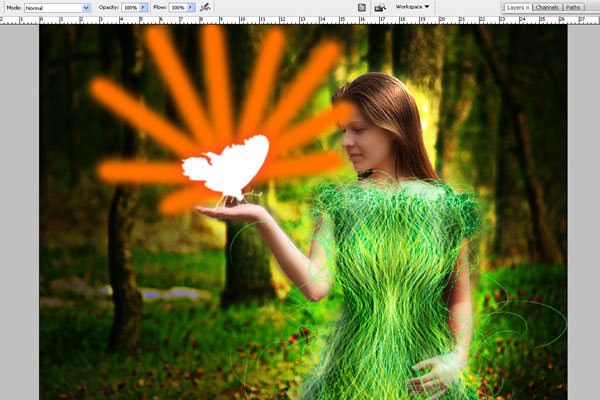Switch to the Layers tab

[514, 7]
